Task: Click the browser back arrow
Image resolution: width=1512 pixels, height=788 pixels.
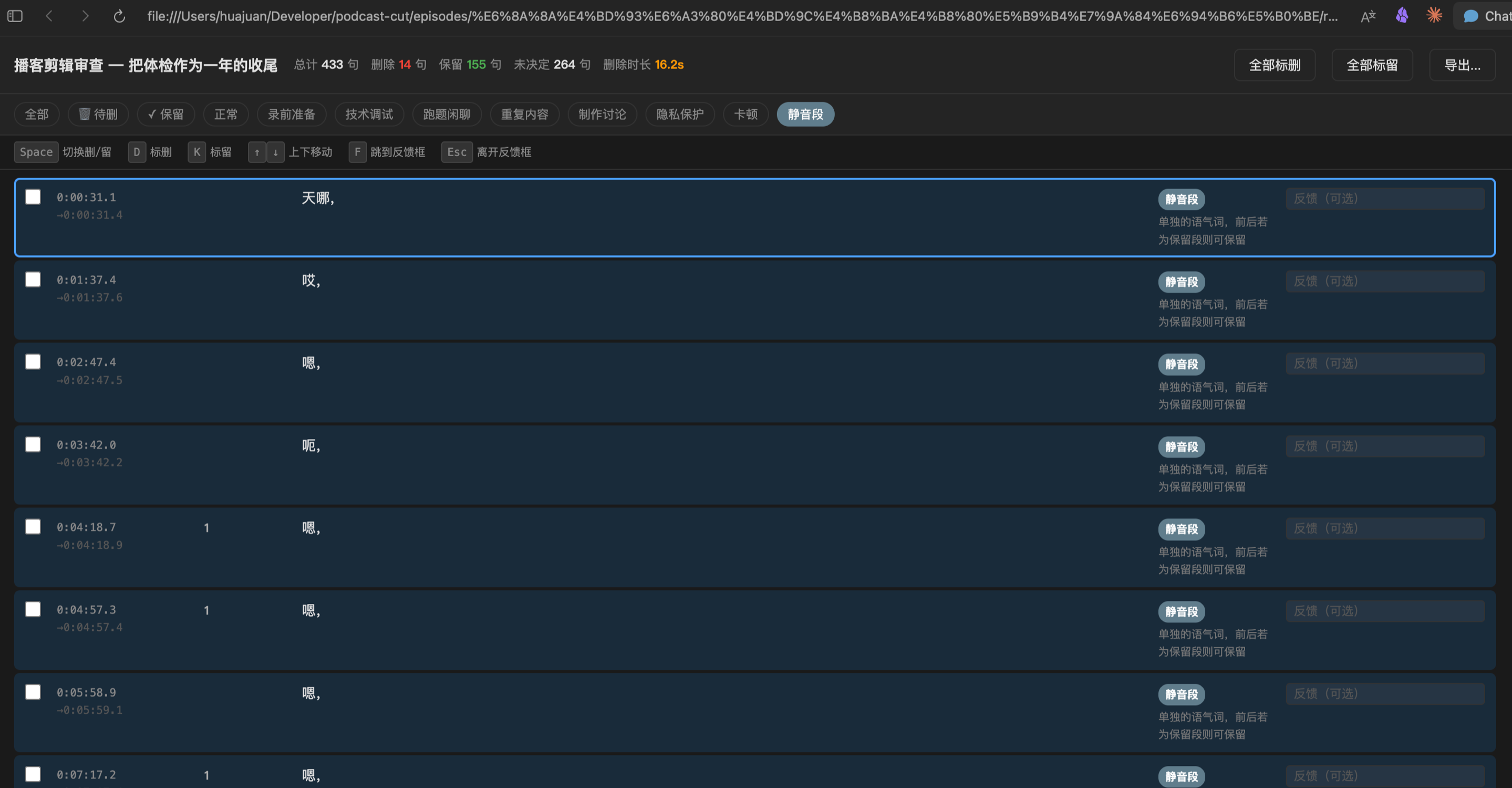Action: pos(49,16)
